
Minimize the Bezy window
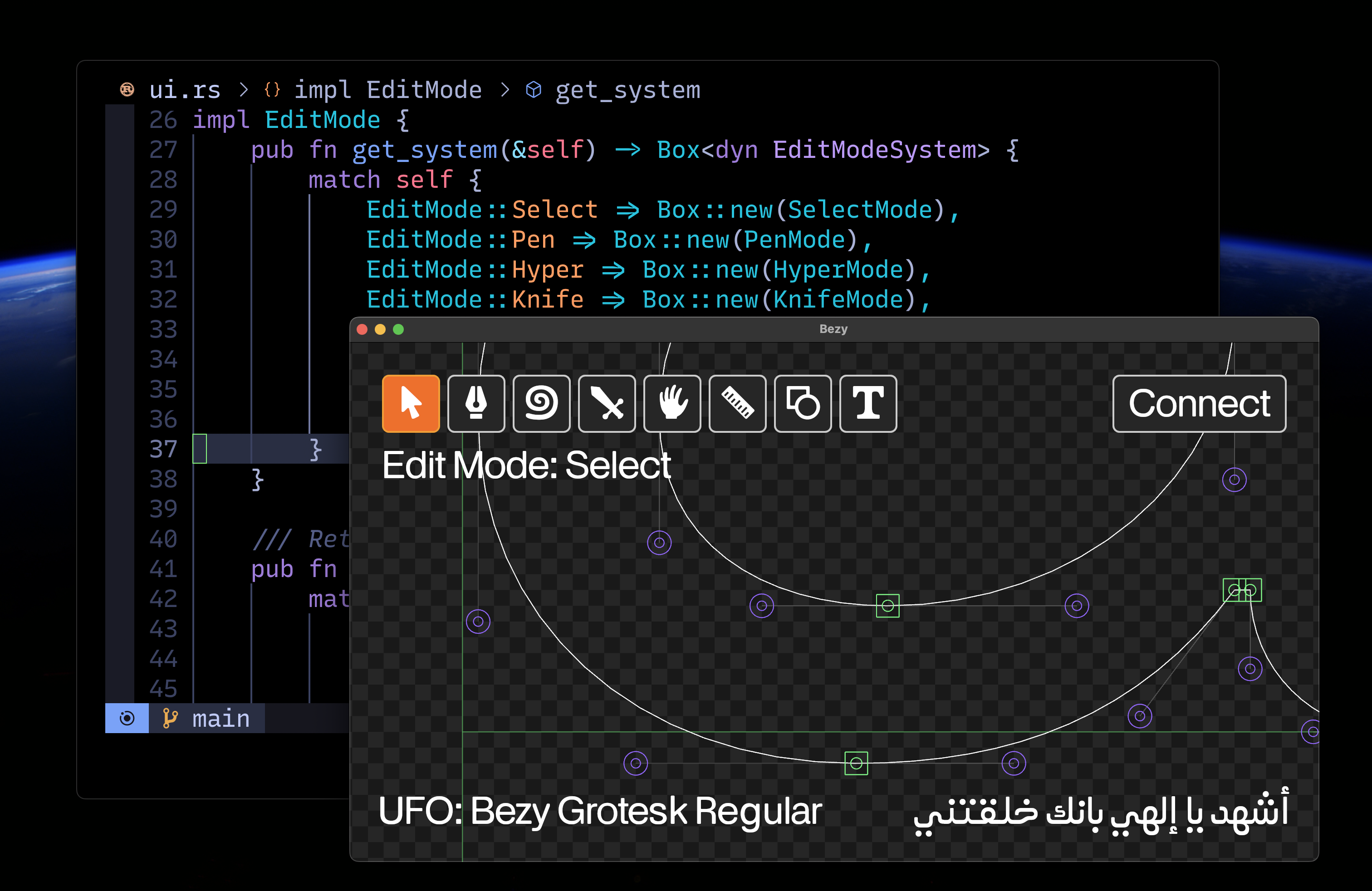click(x=380, y=329)
